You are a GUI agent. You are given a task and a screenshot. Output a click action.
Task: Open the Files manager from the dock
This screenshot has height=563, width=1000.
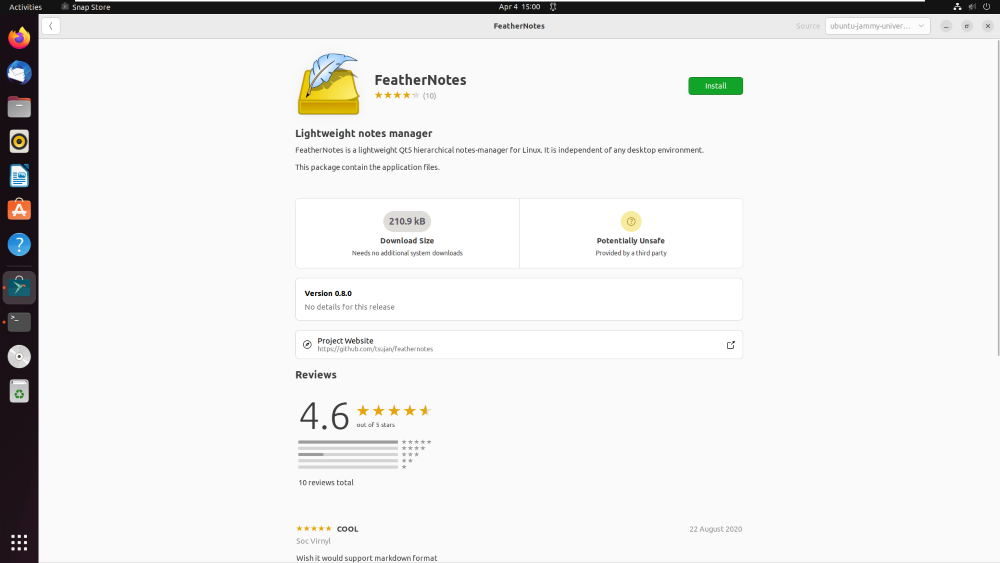coord(19,107)
